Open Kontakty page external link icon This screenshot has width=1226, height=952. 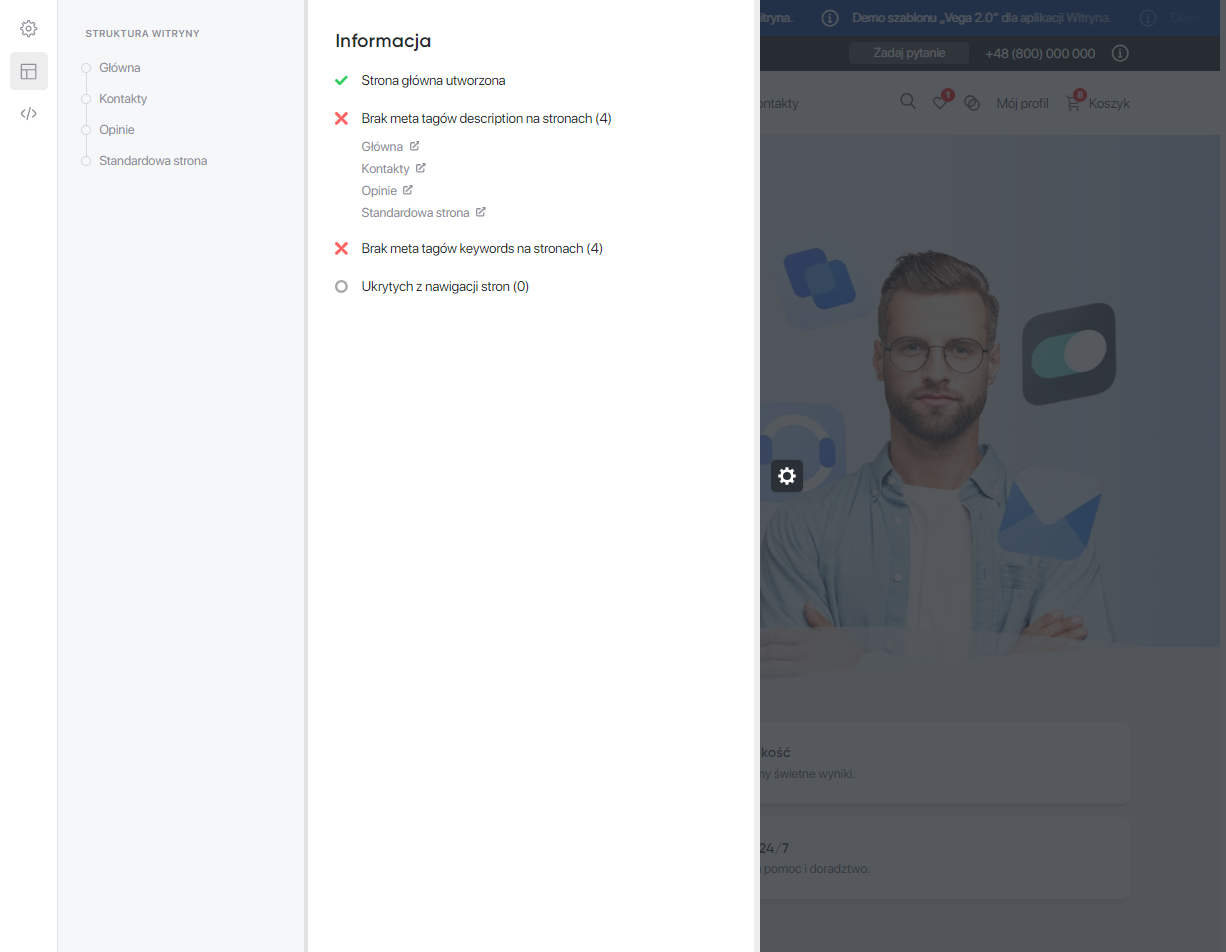(421, 168)
